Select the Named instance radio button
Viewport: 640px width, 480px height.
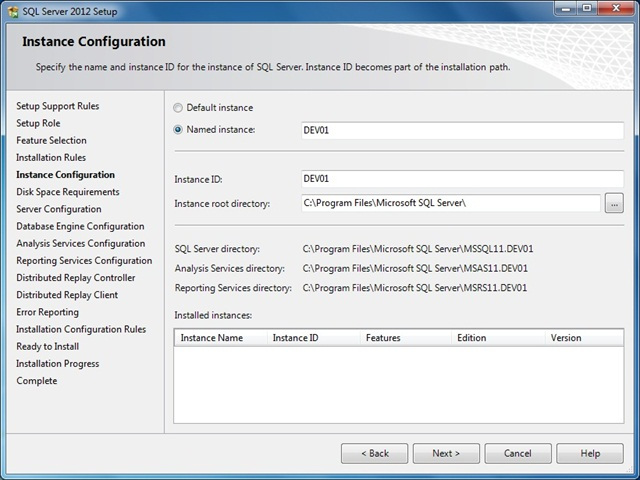click(178, 130)
